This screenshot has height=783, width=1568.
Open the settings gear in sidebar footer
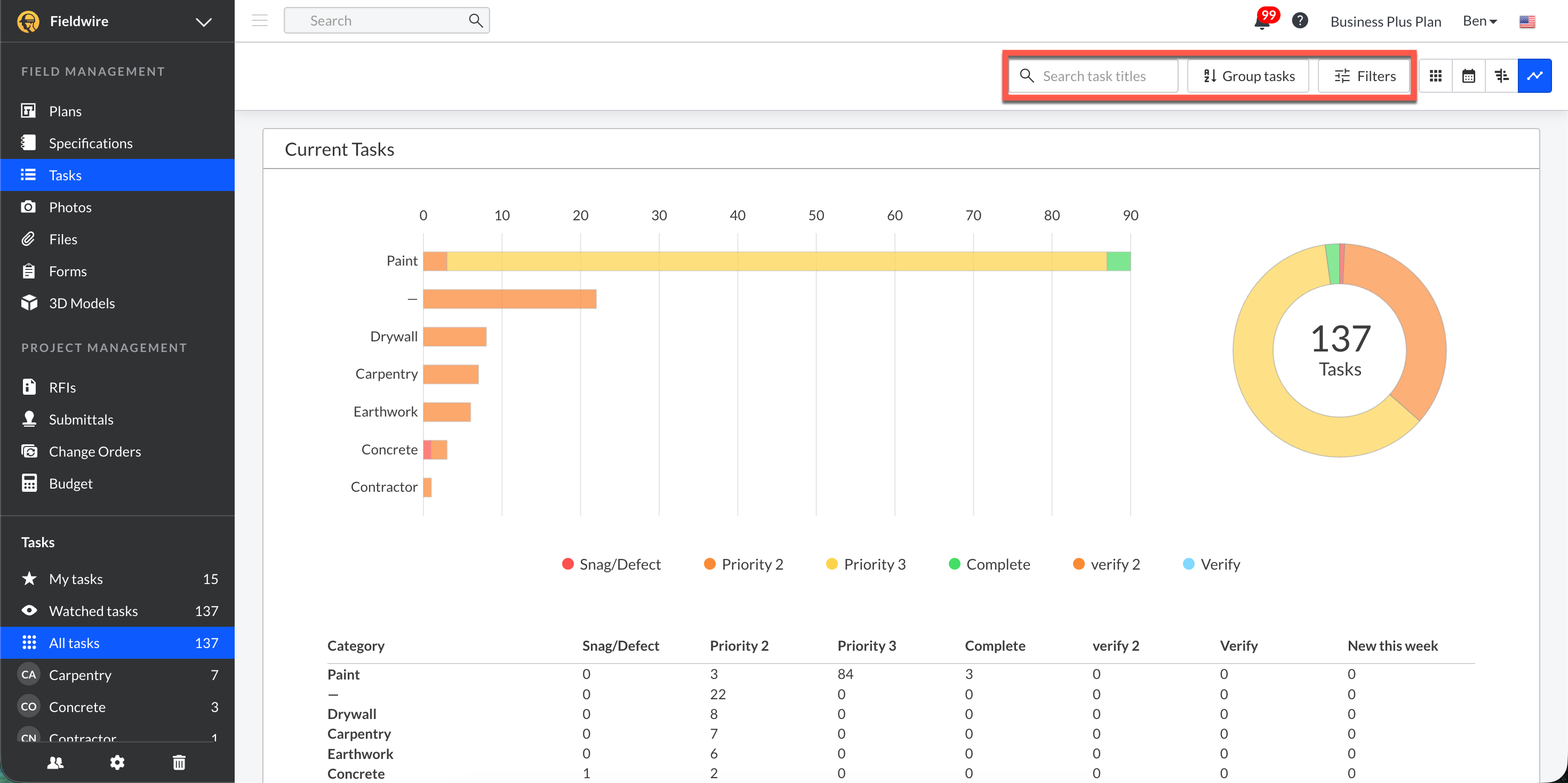(117, 762)
